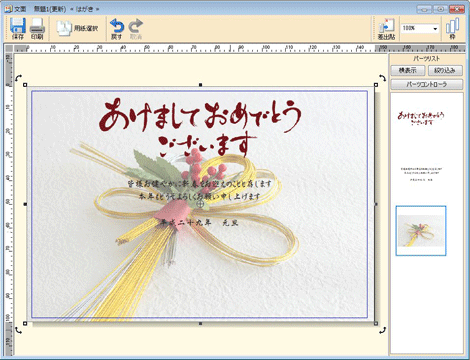
Task: Click the horizontal ruler at top
Action: [239, 48]
